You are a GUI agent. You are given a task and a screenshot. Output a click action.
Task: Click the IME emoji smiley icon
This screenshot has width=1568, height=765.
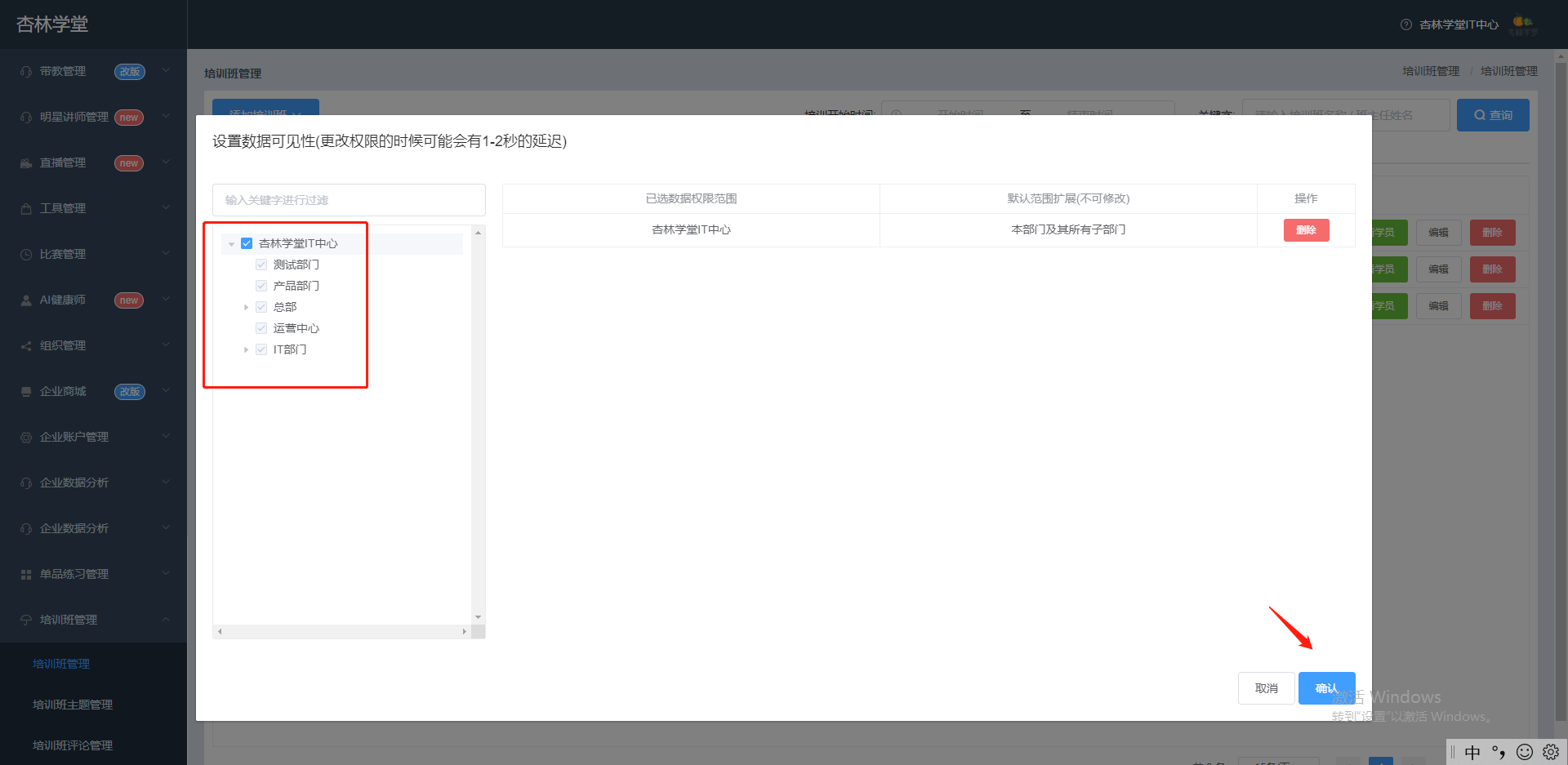pos(1524,752)
